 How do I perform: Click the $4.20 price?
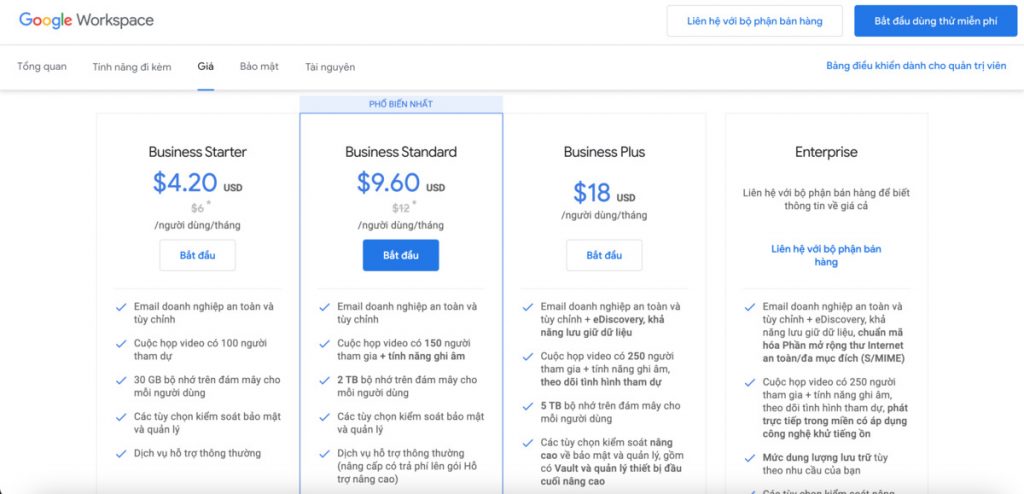pos(185,182)
